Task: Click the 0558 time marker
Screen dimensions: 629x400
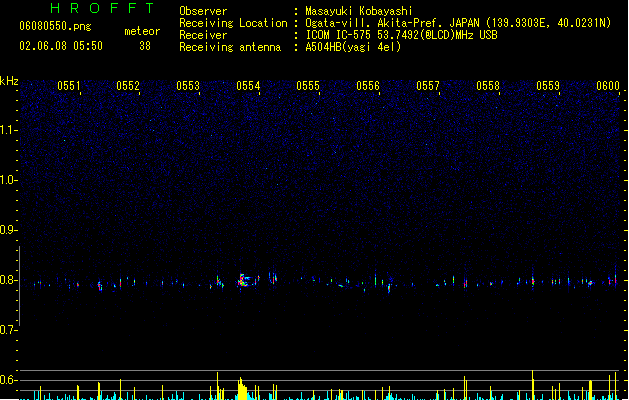Action: tap(488, 86)
